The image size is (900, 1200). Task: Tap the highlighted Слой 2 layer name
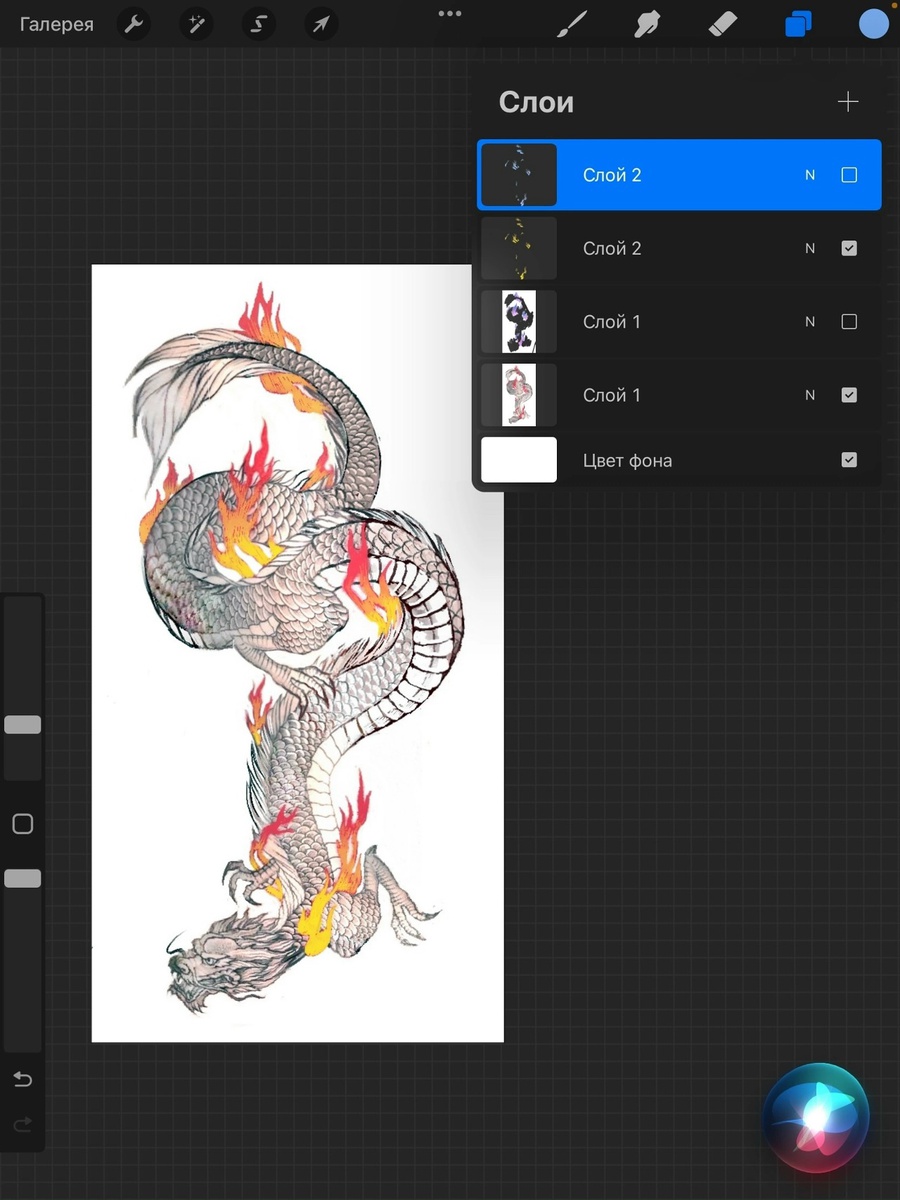click(x=612, y=175)
